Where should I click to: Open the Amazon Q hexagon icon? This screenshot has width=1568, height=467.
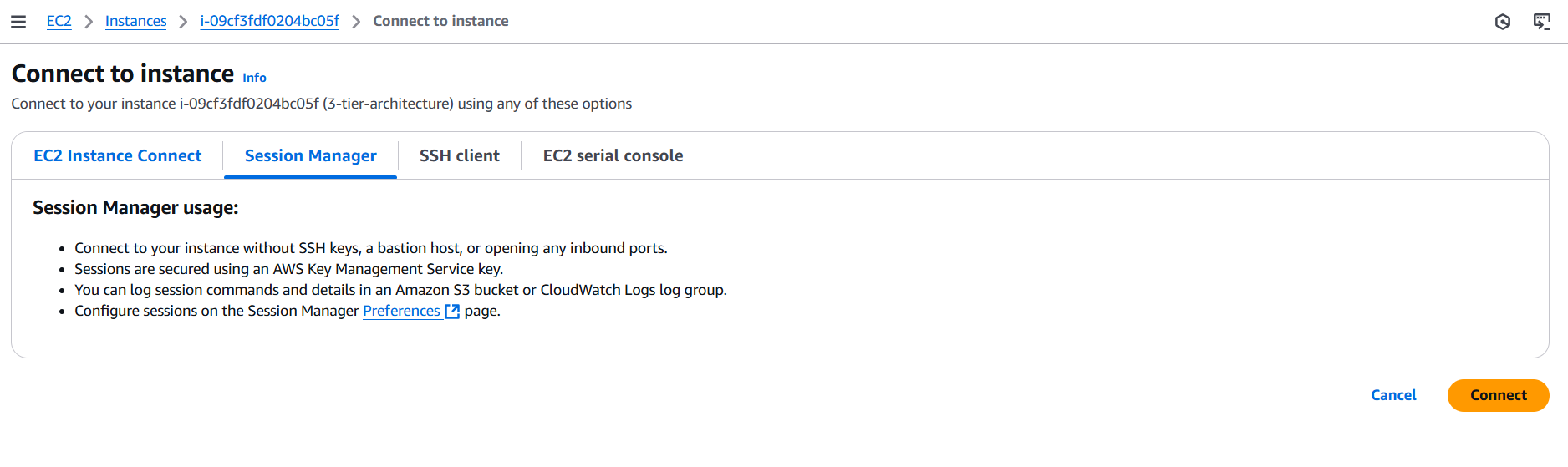pyautogui.click(x=1503, y=22)
